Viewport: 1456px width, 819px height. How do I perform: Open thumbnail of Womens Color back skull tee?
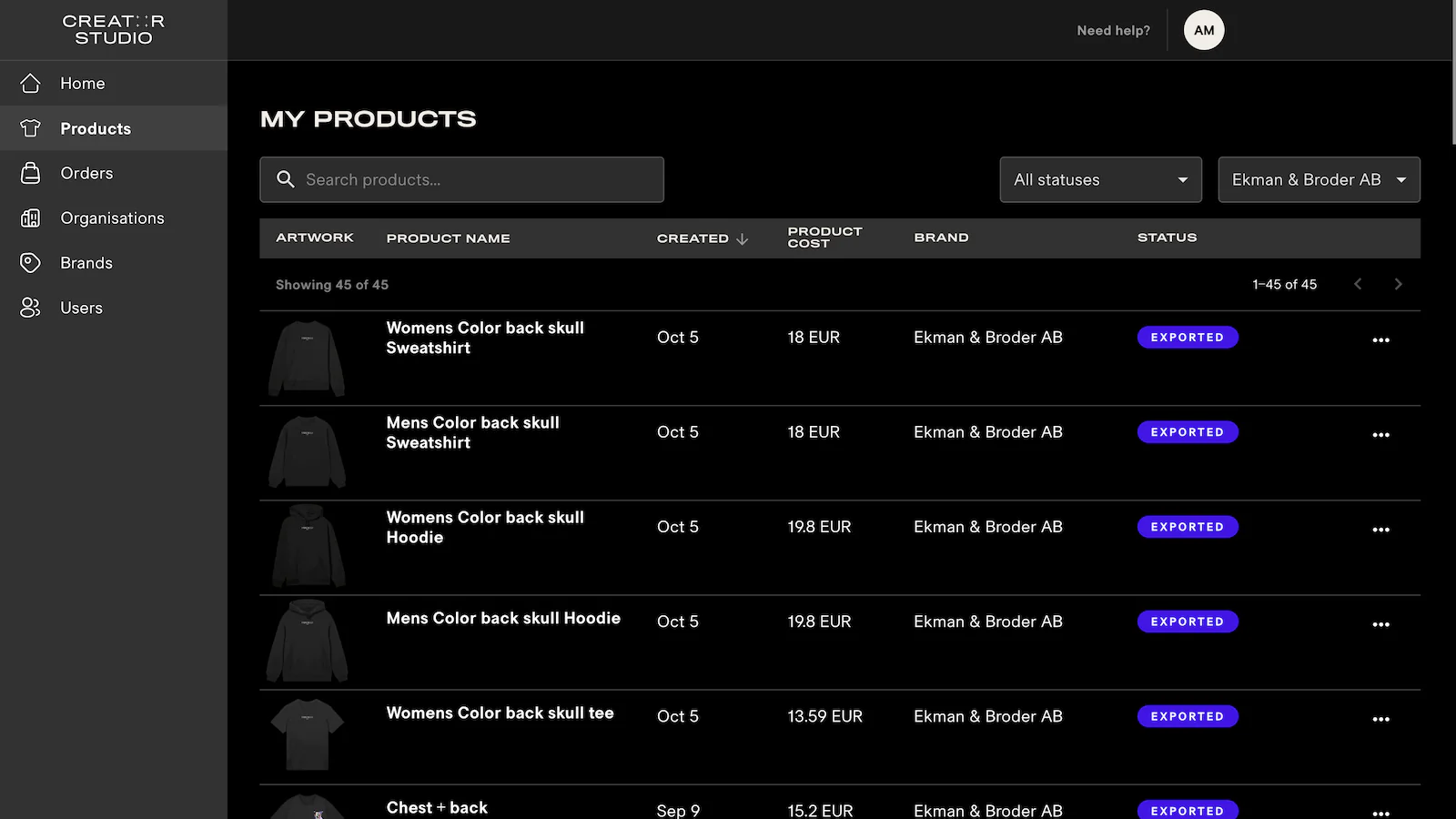(308, 734)
